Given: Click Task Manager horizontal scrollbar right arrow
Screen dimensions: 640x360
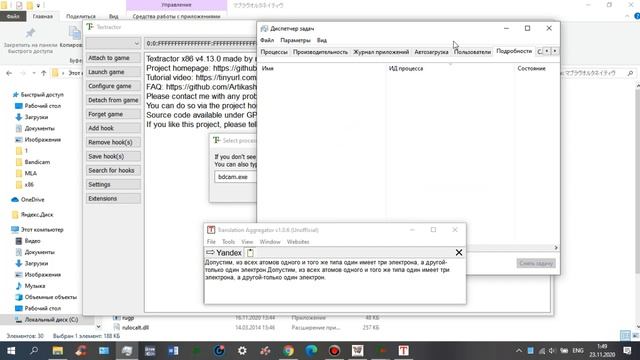Looking at the screenshot, I should click(556, 248).
